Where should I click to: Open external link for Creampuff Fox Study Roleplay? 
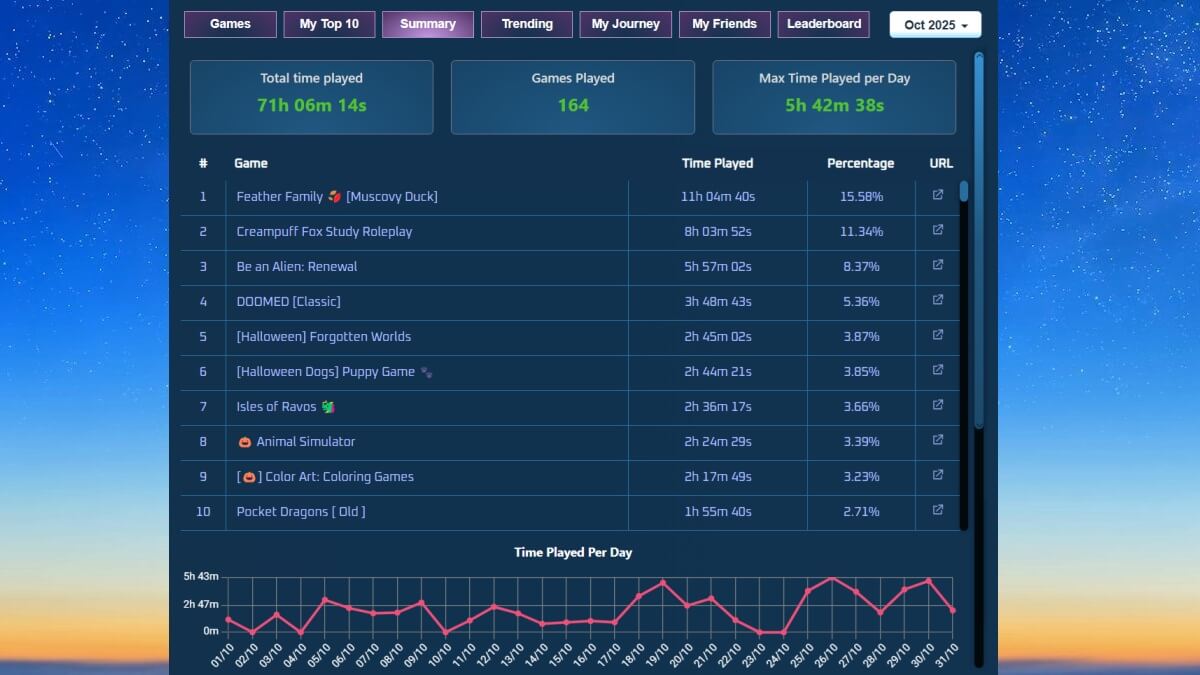tap(937, 231)
